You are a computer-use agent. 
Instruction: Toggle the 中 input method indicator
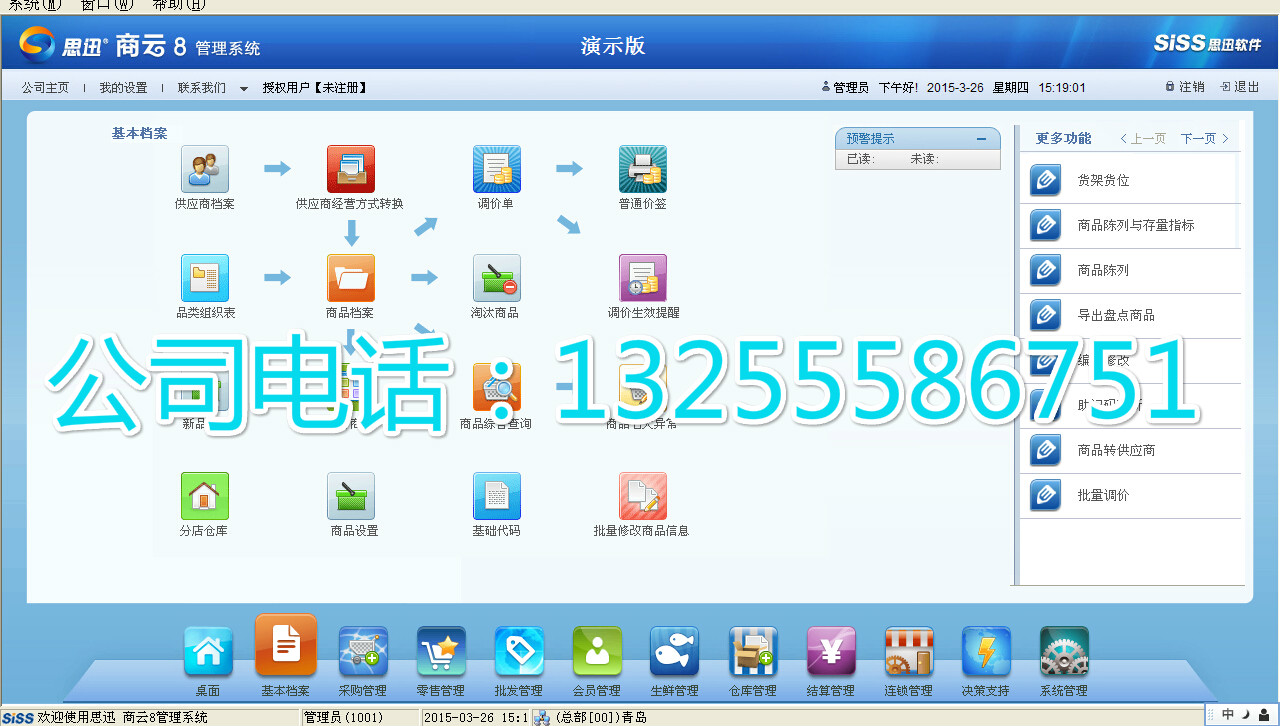point(1228,715)
